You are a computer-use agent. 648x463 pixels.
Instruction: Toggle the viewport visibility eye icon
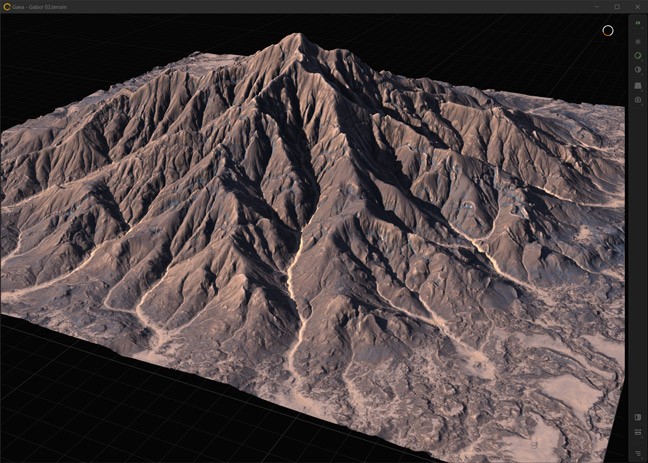[x=638, y=41]
